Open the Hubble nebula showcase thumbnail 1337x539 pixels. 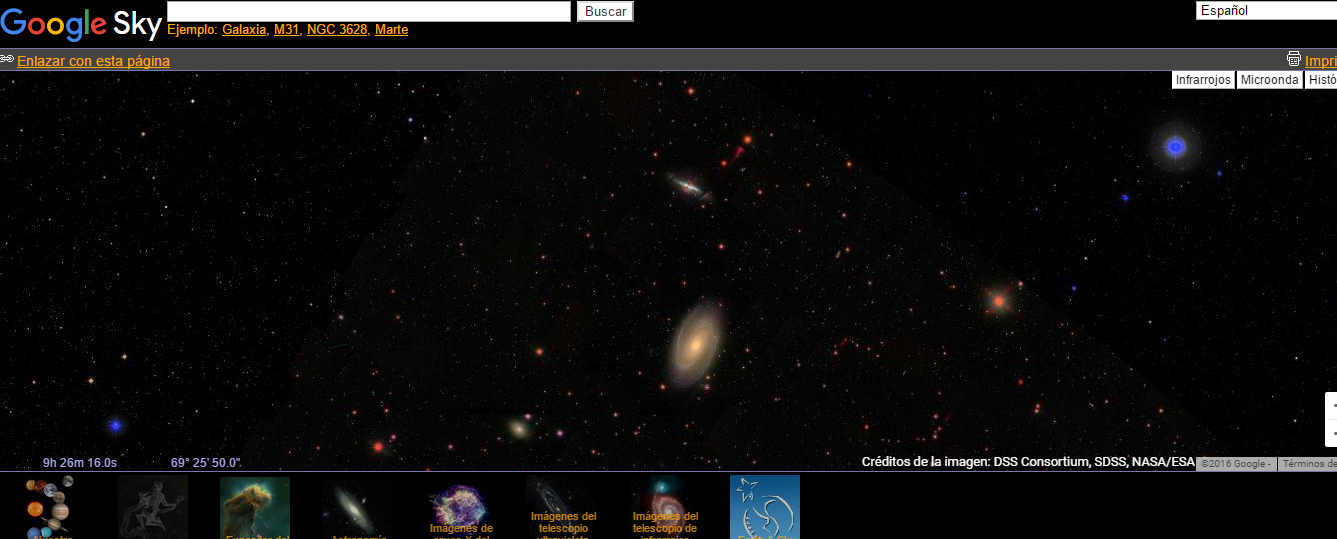tap(255, 507)
